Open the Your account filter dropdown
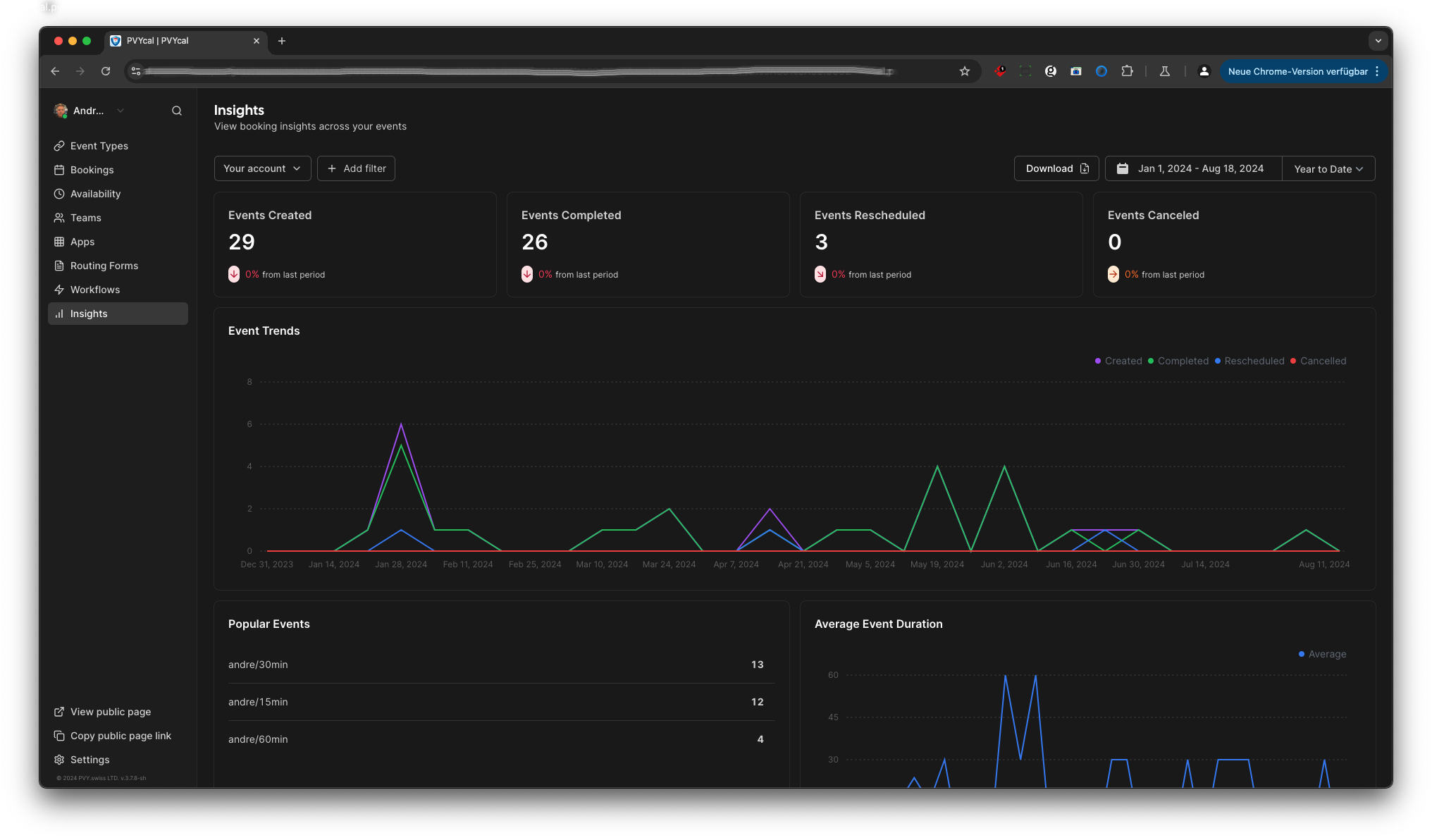Viewport: 1432px width, 840px height. click(262, 168)
